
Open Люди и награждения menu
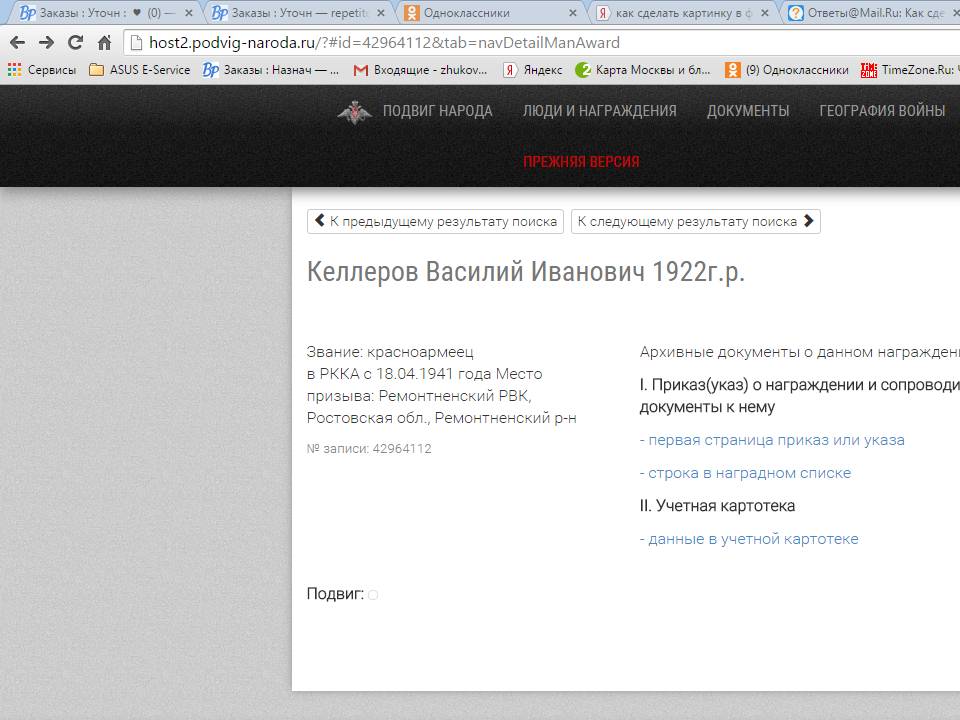(599, 111)
